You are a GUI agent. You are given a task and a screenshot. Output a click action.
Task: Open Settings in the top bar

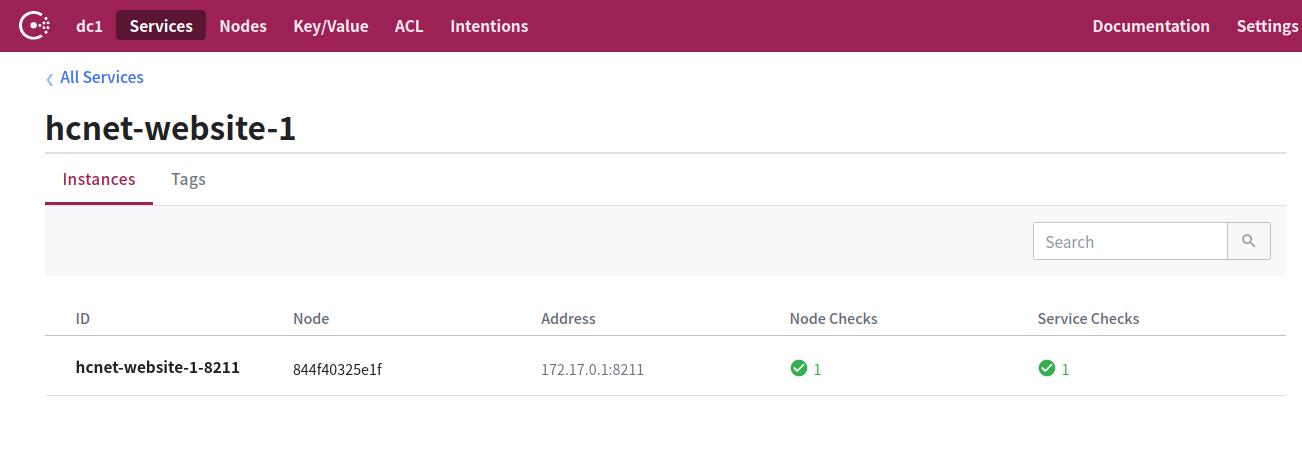(x=1267, y=26)
